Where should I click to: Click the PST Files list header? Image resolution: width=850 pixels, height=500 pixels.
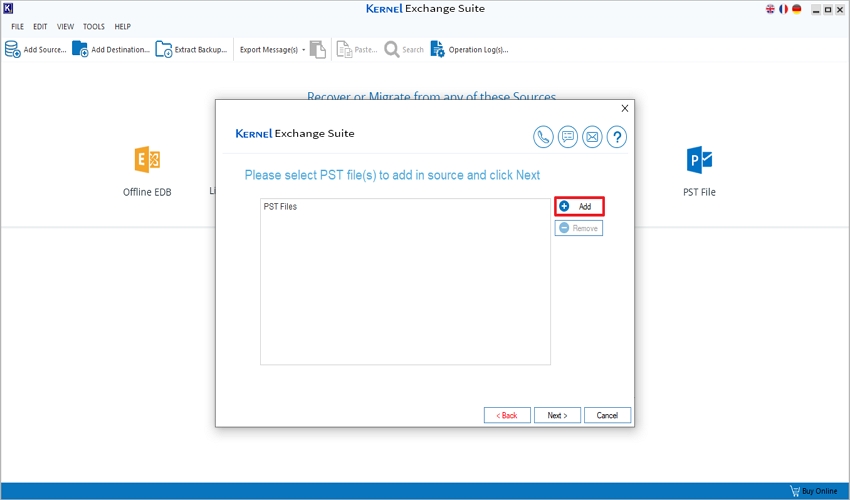(280, 206)
